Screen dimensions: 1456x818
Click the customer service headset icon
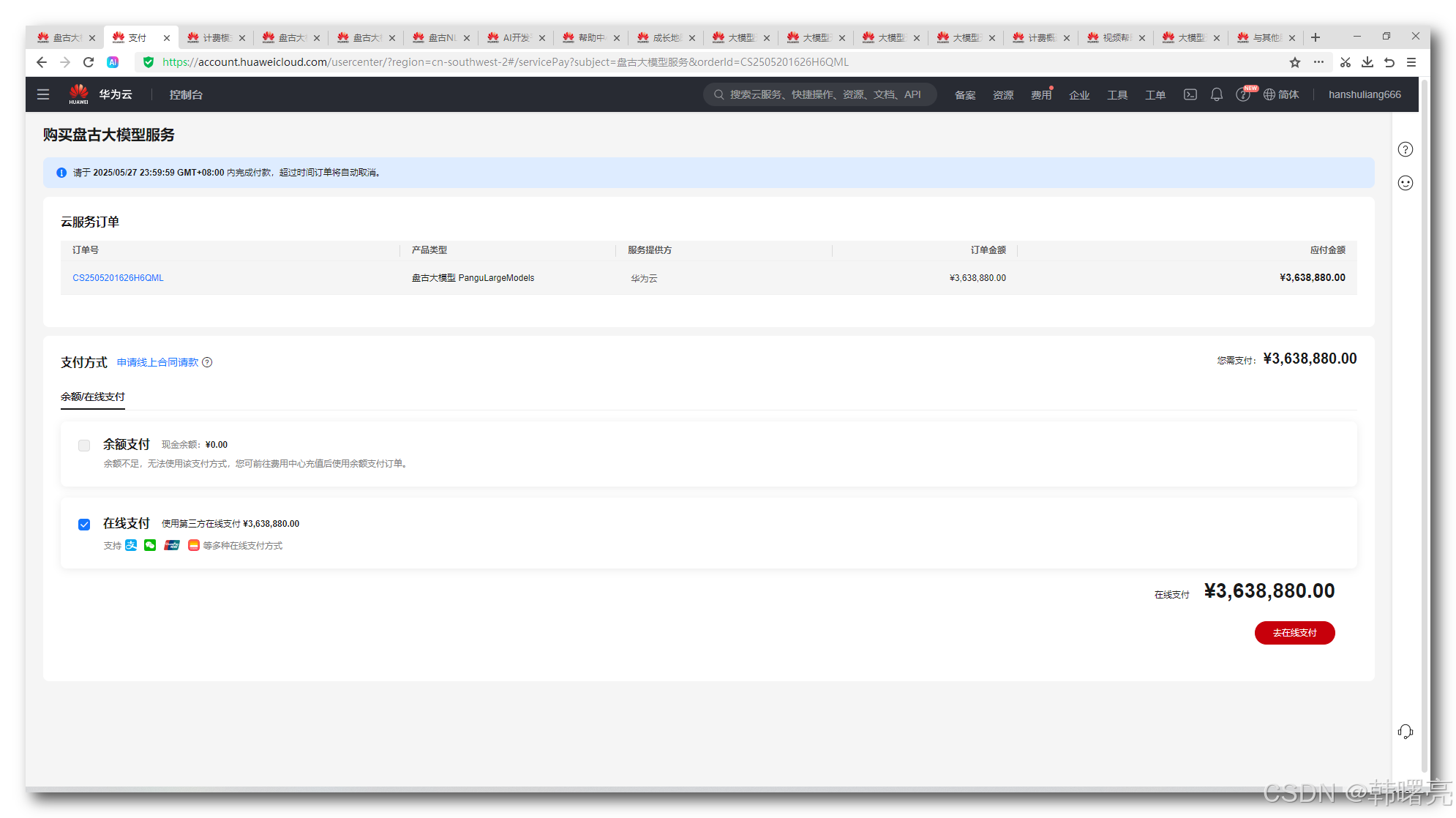[1405, 732]
